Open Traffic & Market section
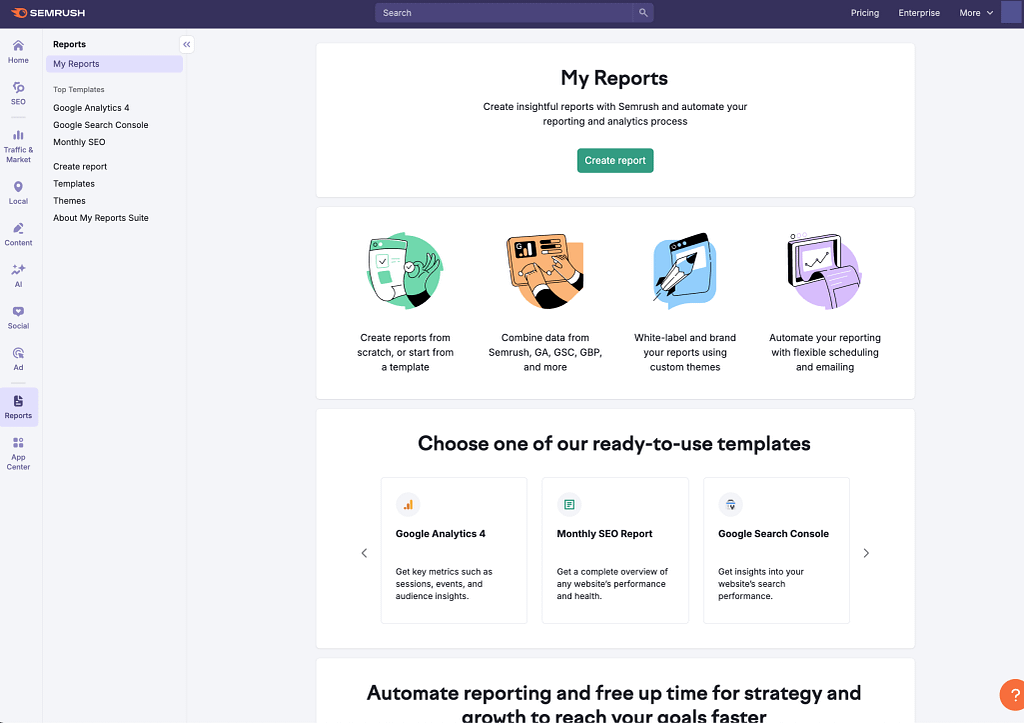 (x=18, y=146)
